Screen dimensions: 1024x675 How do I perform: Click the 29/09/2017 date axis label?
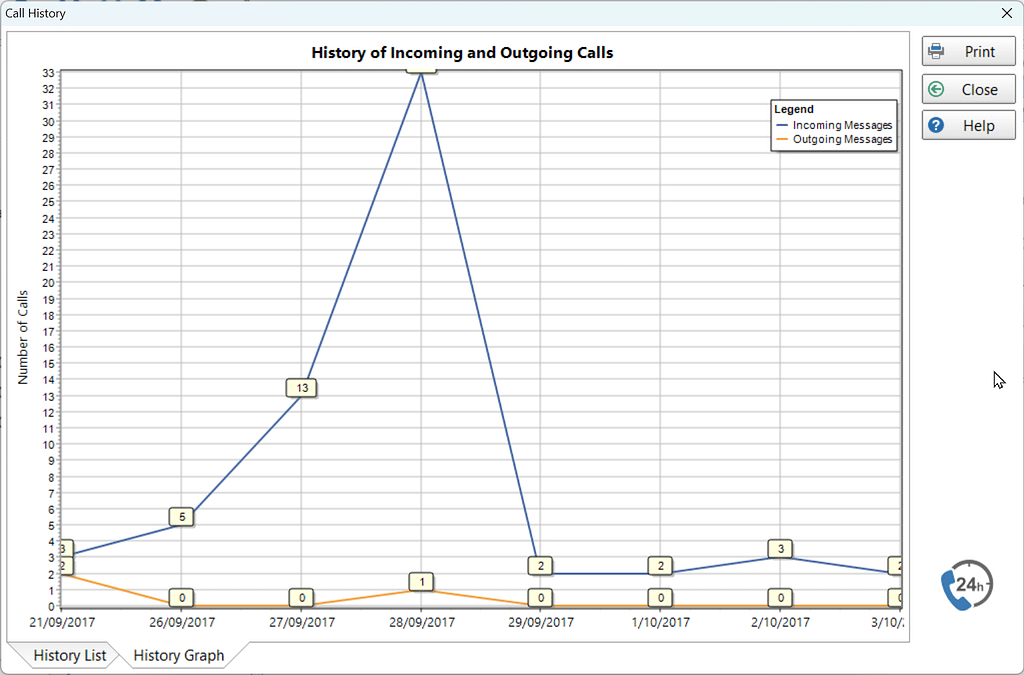[541, 622]
